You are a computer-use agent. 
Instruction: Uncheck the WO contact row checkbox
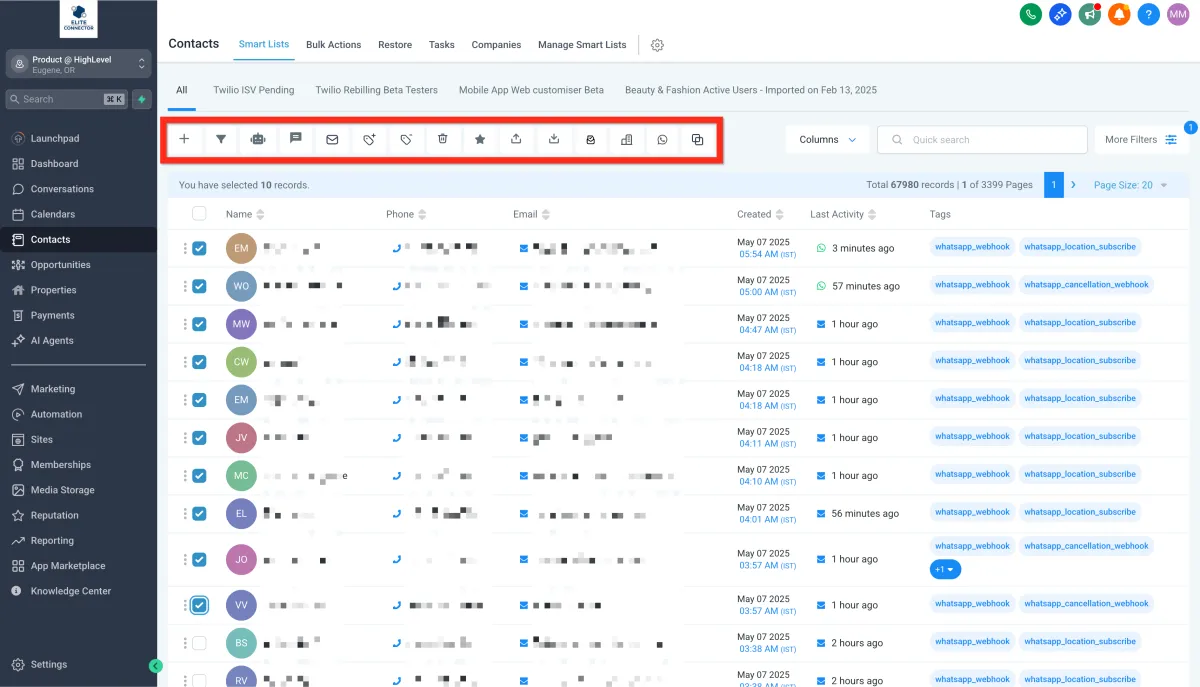click(x=199, y=286)
